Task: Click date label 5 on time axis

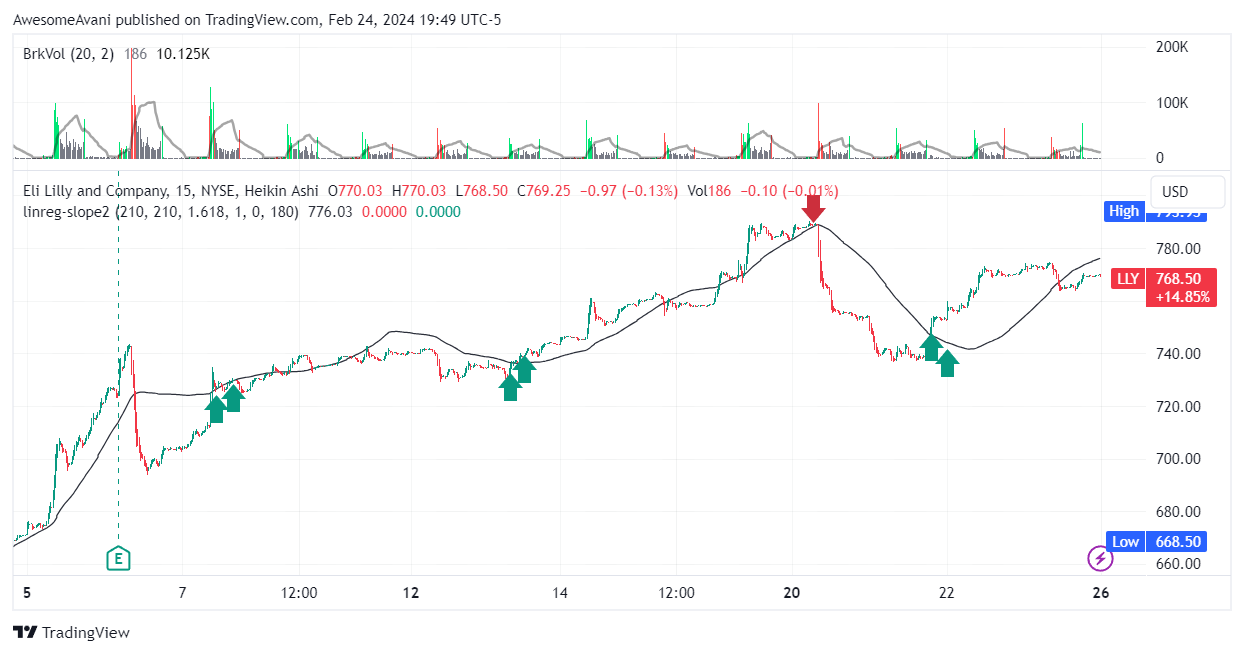Action: [27, 593]
